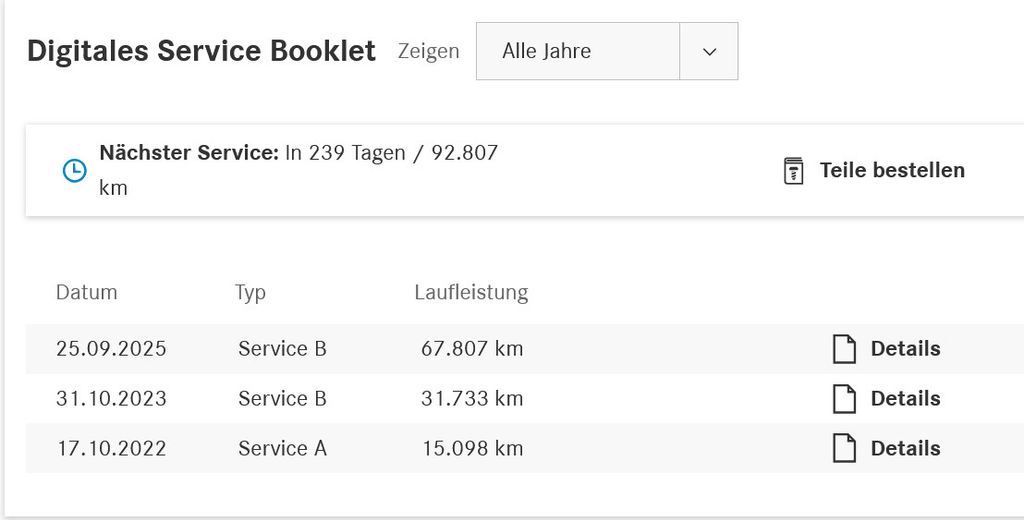Screen dimensions: 1024x520
Task: Click the Zeigen label
Action: pos(428,51)
